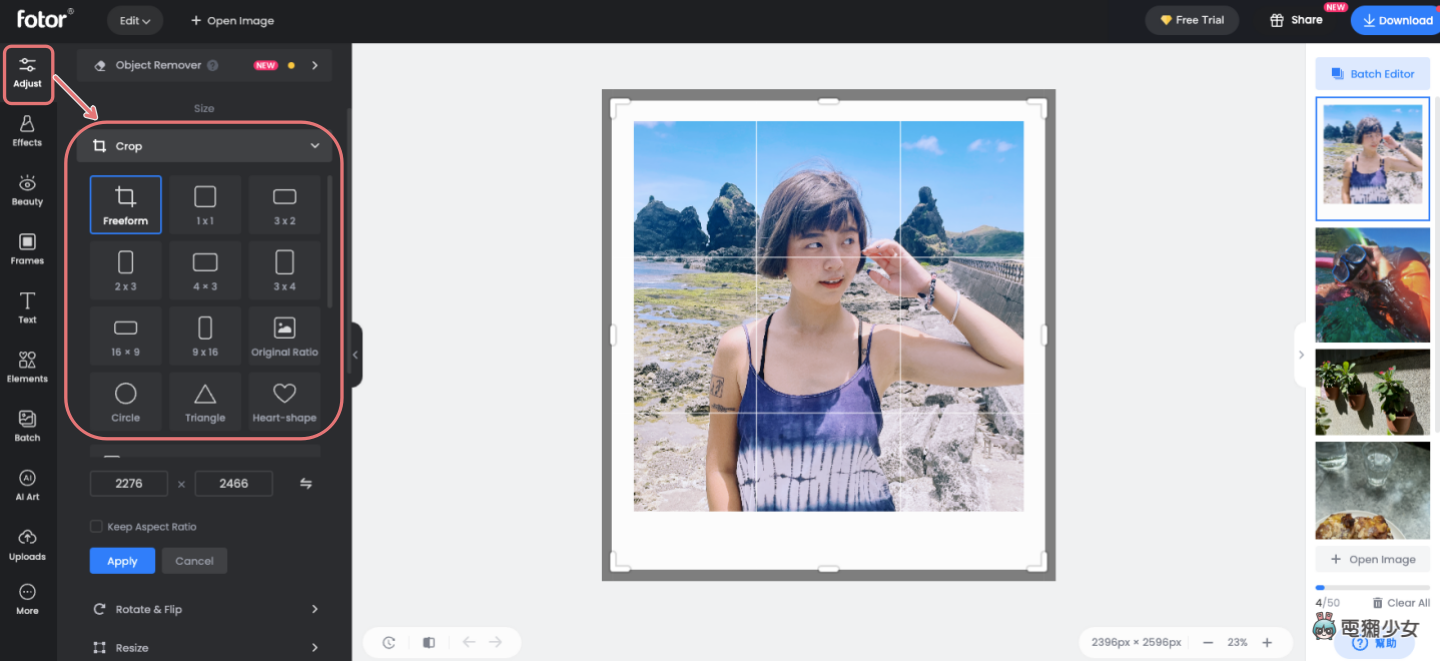Image resolution: width=1440 pixels, height=661 pixels.
Task: Expand the Rotate & Flip section
Action: [x=205, y=608]
